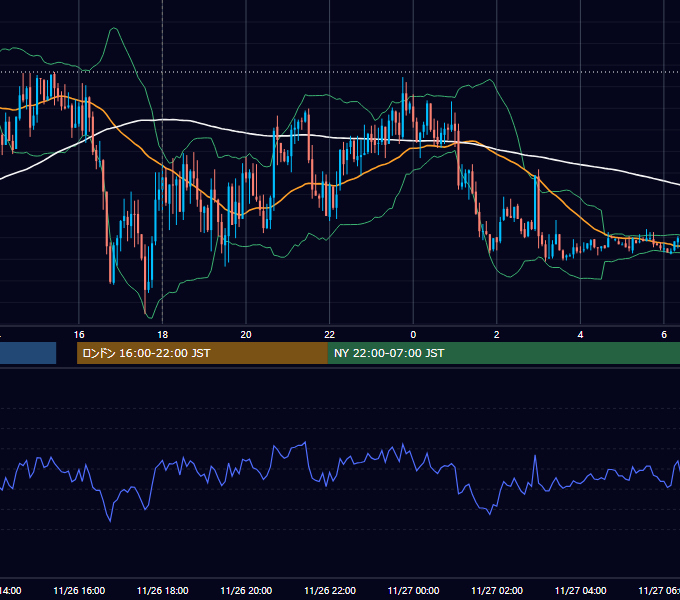Click the 11/27 00:00 time label
Screen dimensions: 680x600
413,591
